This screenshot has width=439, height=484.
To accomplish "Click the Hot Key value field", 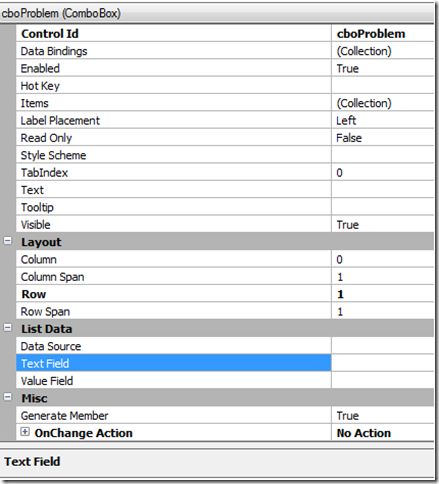I will pos(383,86).
